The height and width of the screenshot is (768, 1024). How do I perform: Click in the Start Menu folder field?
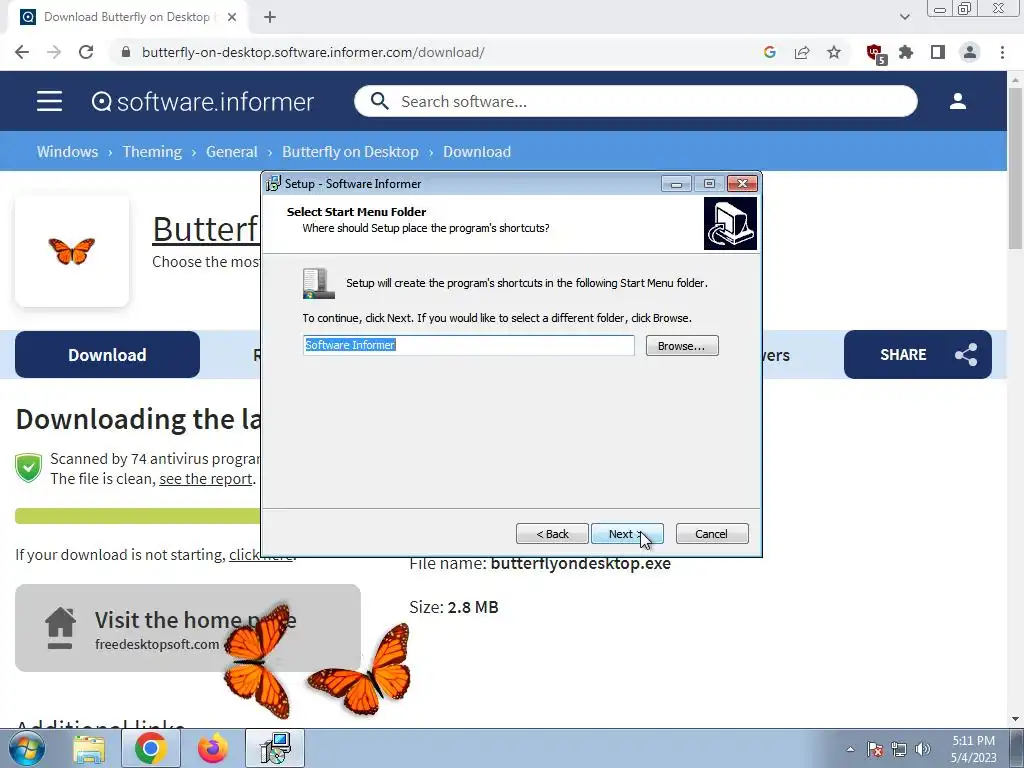468,345
